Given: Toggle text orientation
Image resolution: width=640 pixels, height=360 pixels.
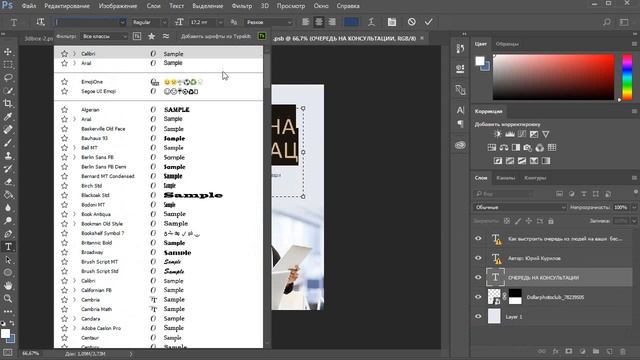Looking at the screenshot, I should (x=40, y=22).
